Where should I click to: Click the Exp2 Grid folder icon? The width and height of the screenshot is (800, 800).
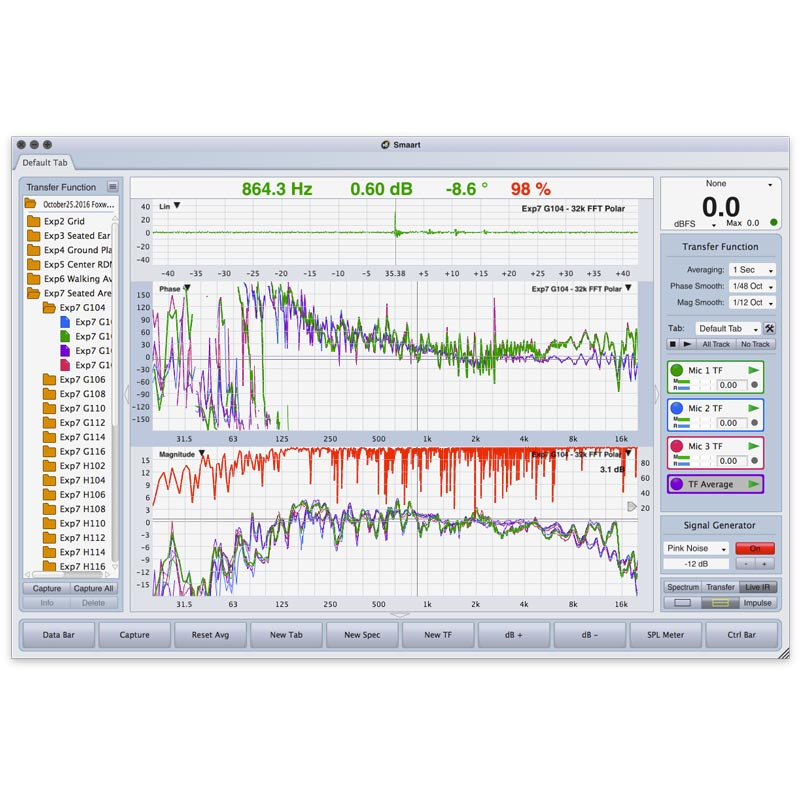pyautogui.click(x=34, y=221)
